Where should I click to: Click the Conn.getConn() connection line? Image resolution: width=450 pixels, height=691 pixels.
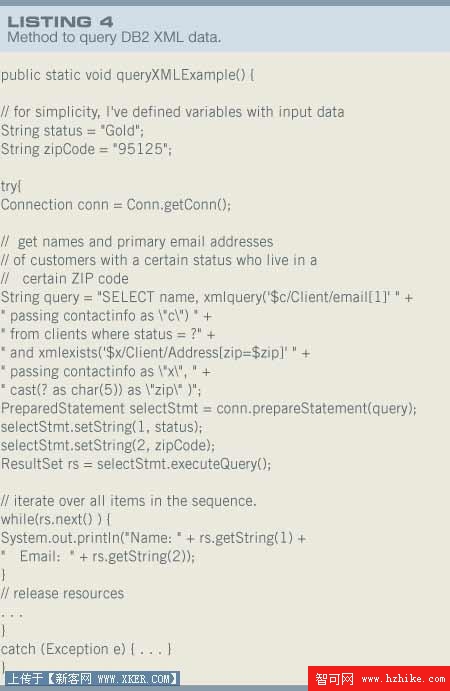click(x=116, y=205)
